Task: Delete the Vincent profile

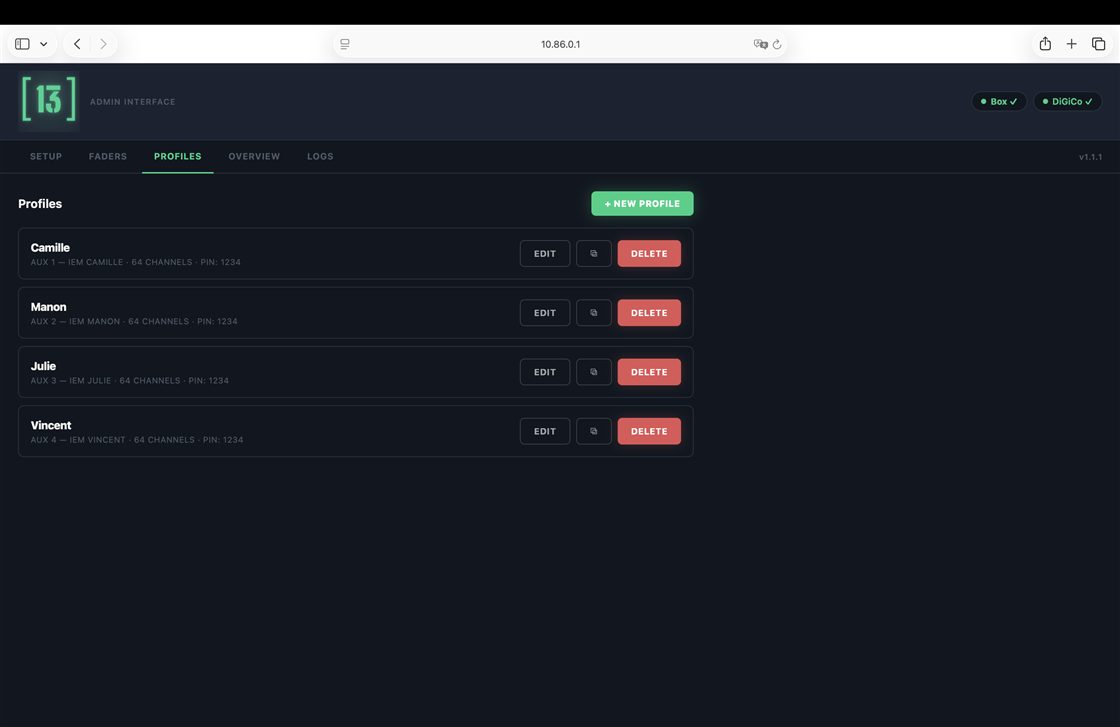Action: click(649, 431)
